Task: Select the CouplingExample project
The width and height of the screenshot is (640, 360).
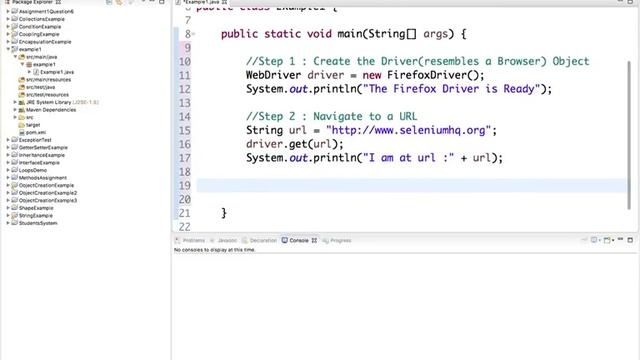Action: coord(39,34)
